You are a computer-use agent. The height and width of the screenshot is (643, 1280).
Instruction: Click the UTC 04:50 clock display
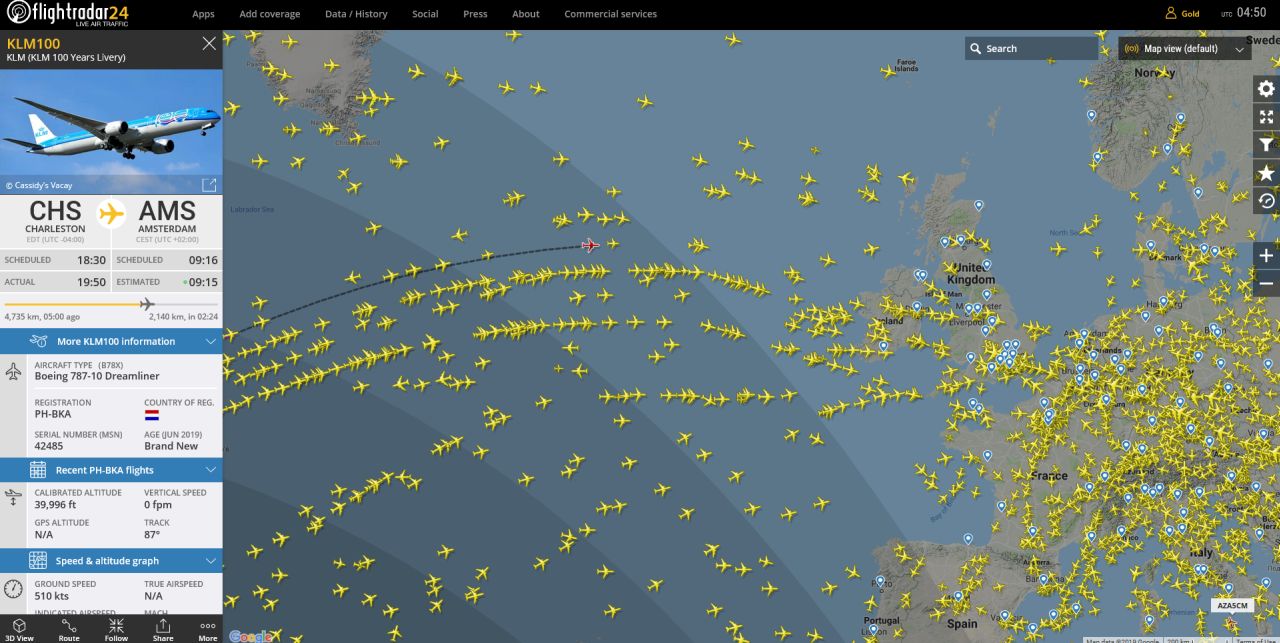(1243, 13)
